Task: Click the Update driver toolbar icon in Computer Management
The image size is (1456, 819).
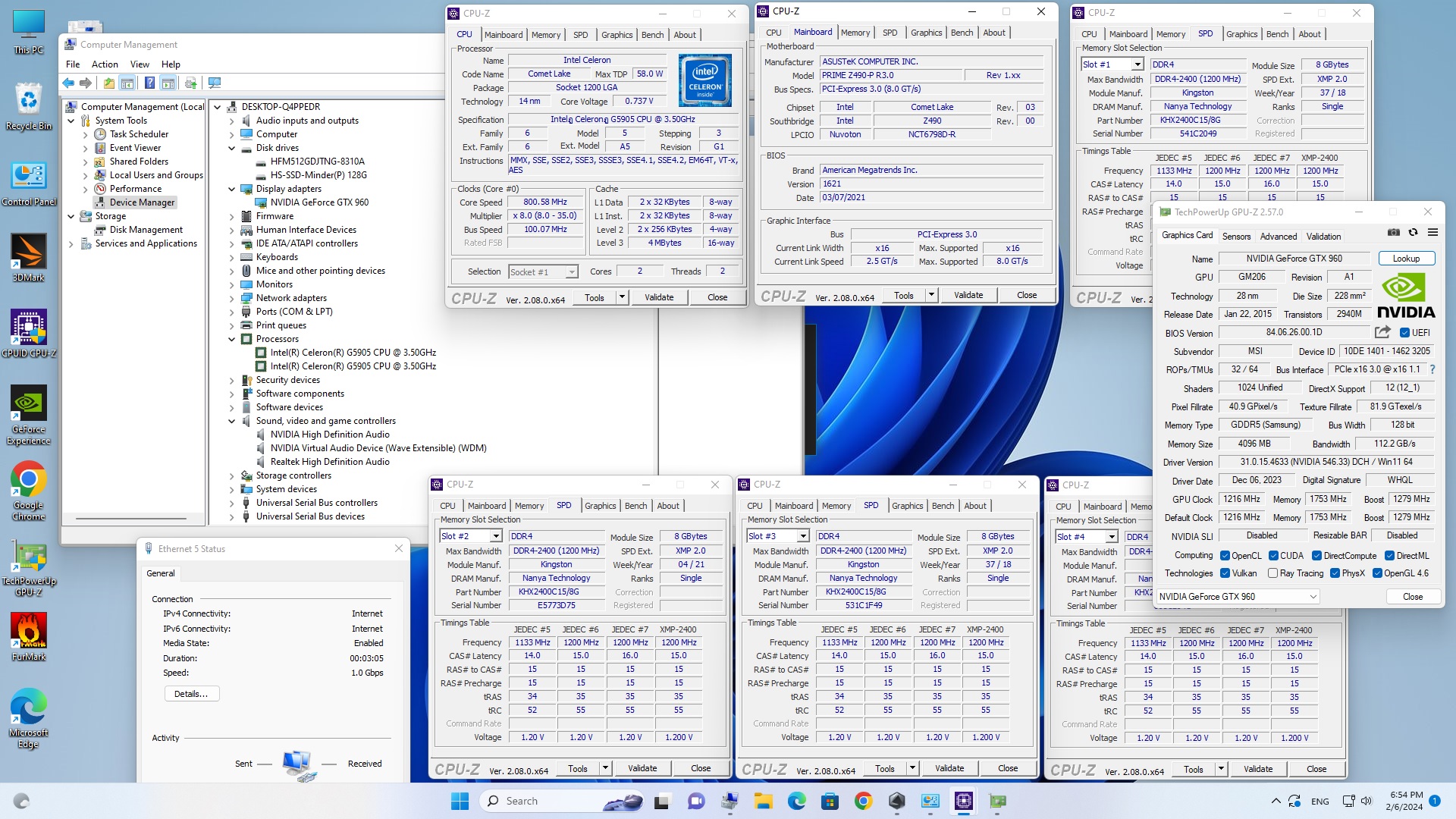Action: (x=190, y=83)
